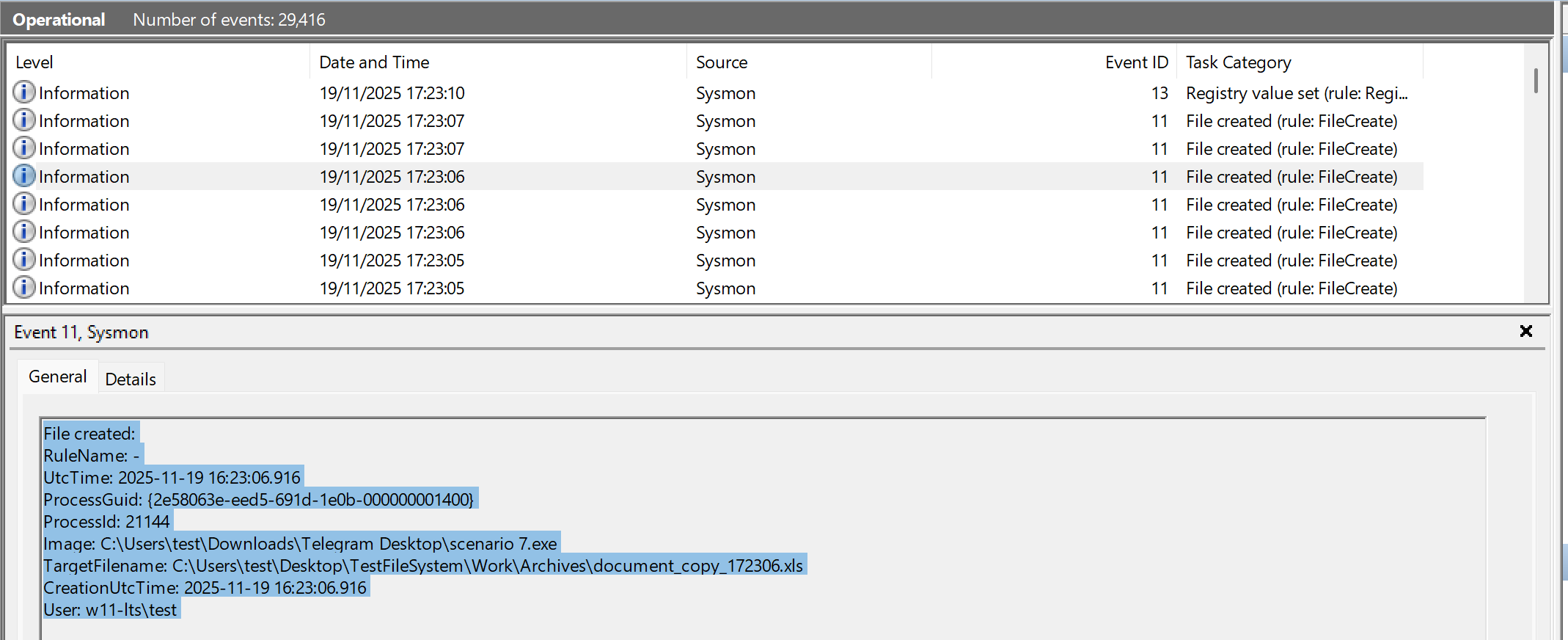Click the info icon on the highlighted 17:23:06 row
The image size is (1568, 640).
(x=24, y=176)
